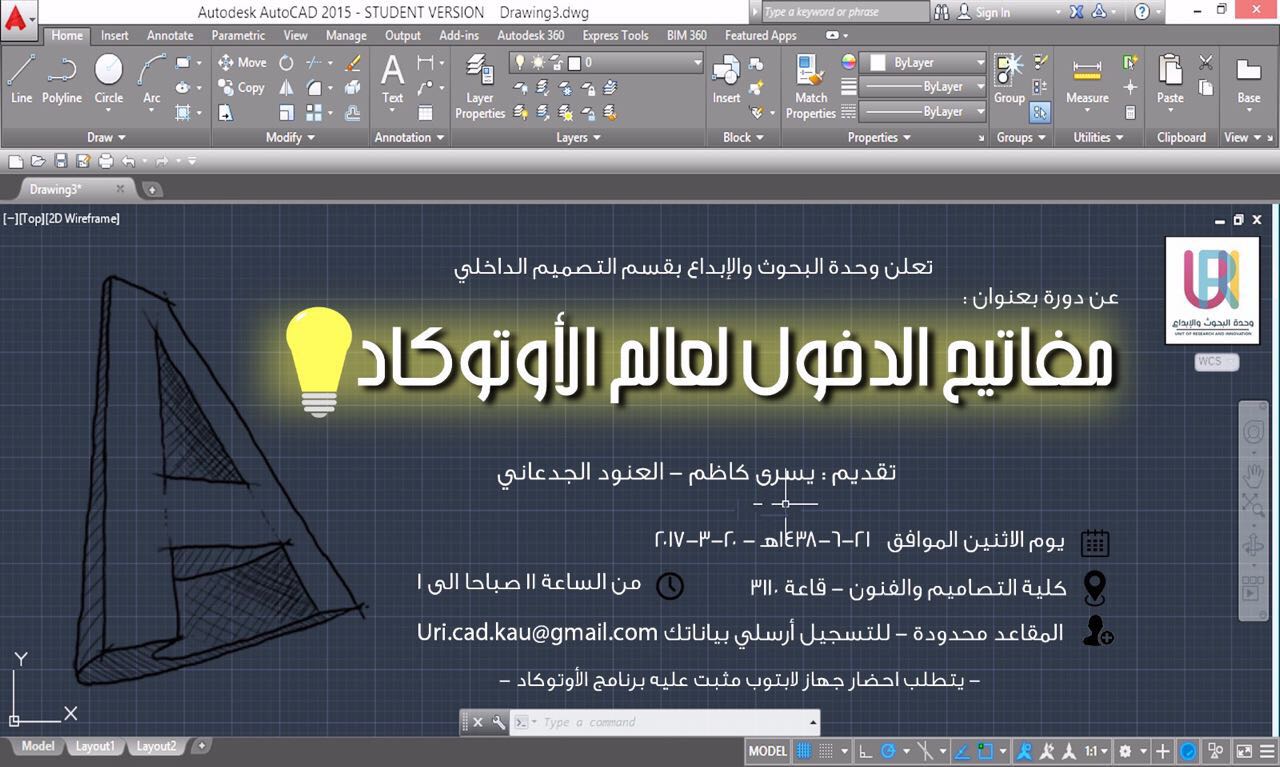Click the Copy tool in Modify panel

[x=242, y=88]
